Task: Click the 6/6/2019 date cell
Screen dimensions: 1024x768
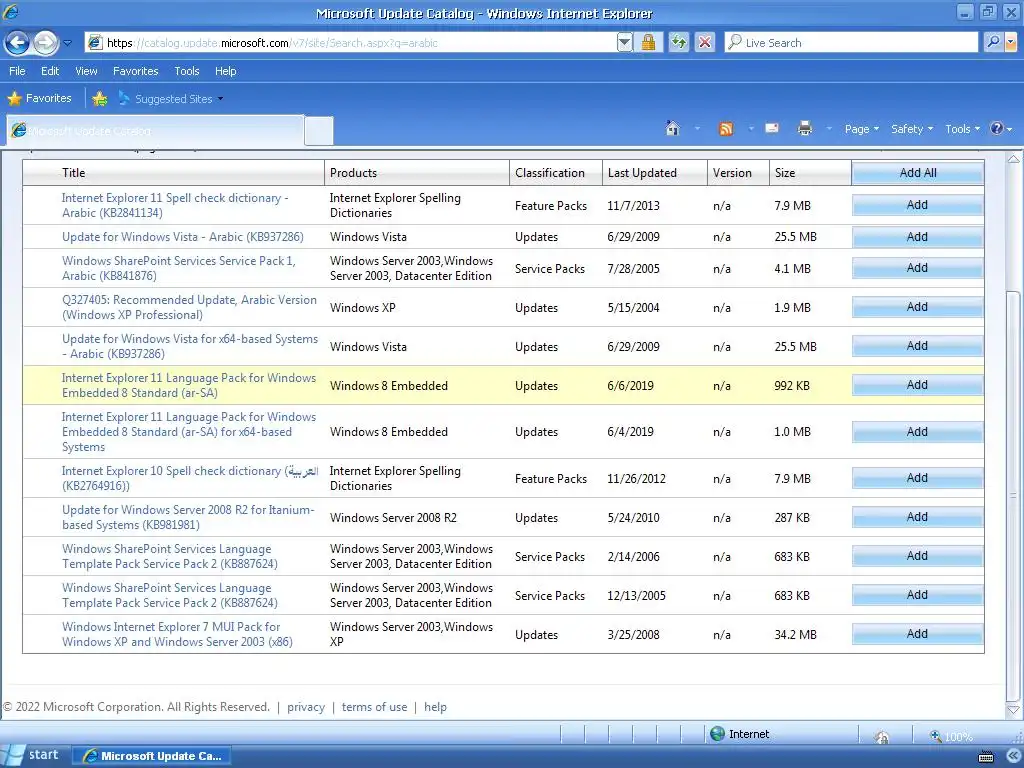Action: [630, 386]
